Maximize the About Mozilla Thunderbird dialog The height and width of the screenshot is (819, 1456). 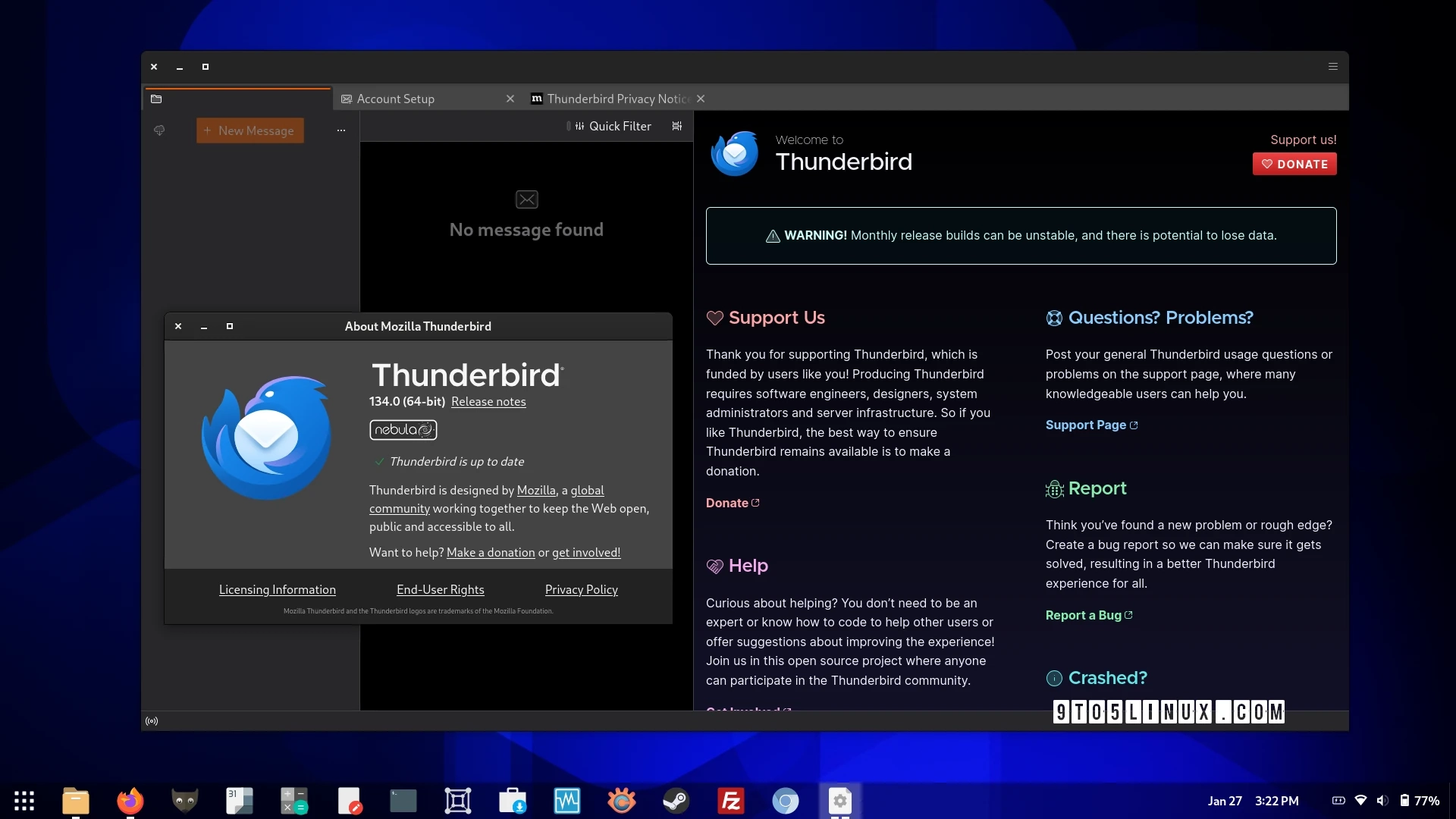pos(230,326)
